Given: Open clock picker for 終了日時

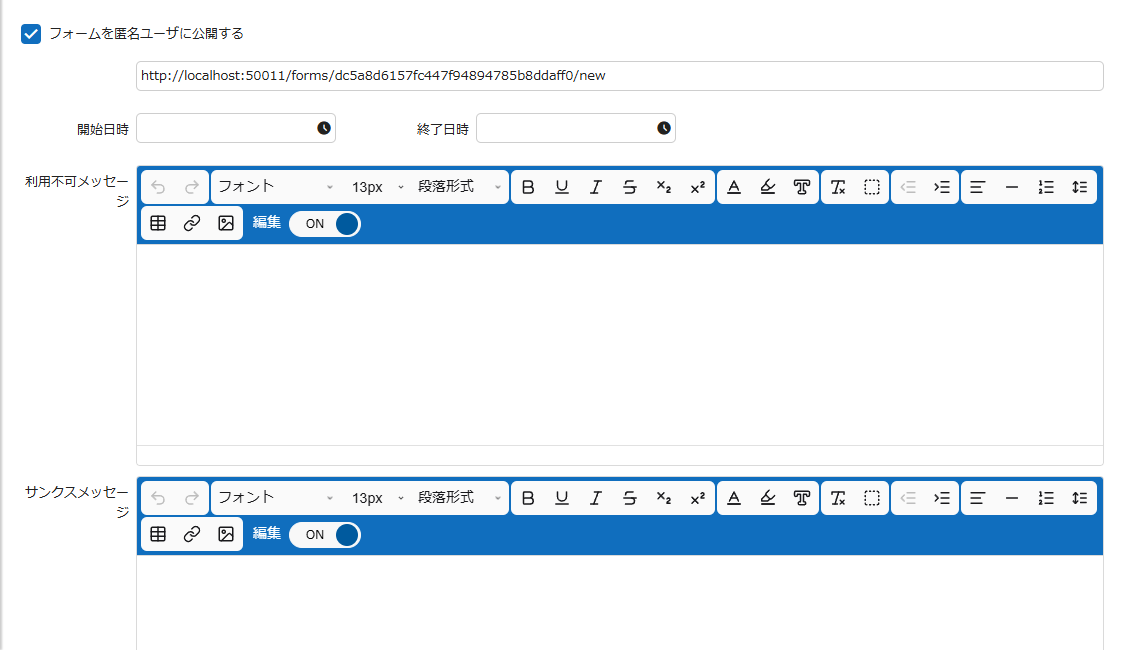Looking at the screenshot, I should 664,128.
